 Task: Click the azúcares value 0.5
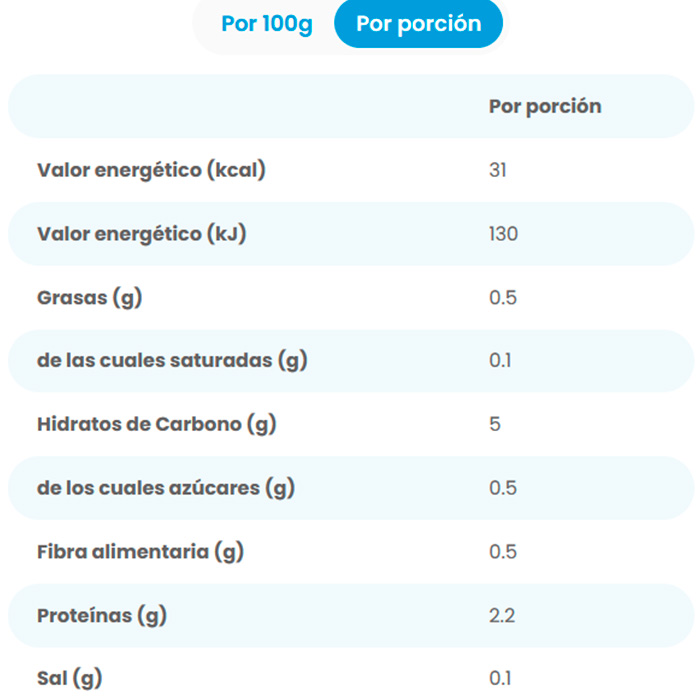503,488
